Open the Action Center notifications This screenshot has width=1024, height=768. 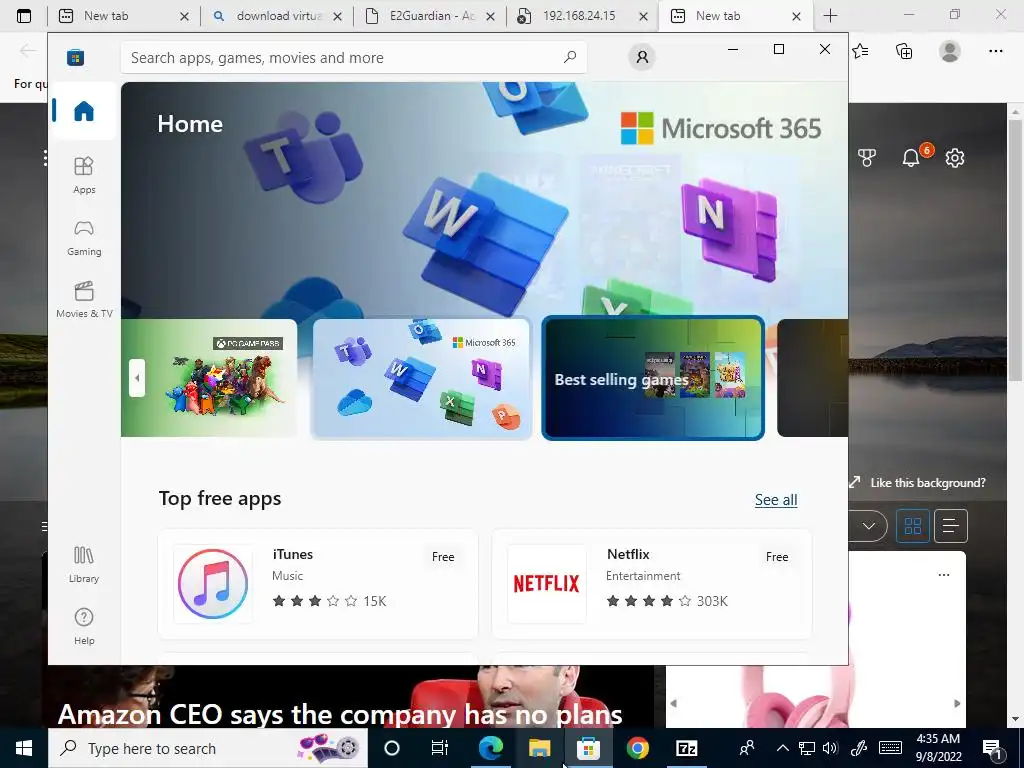coord(993,748)
